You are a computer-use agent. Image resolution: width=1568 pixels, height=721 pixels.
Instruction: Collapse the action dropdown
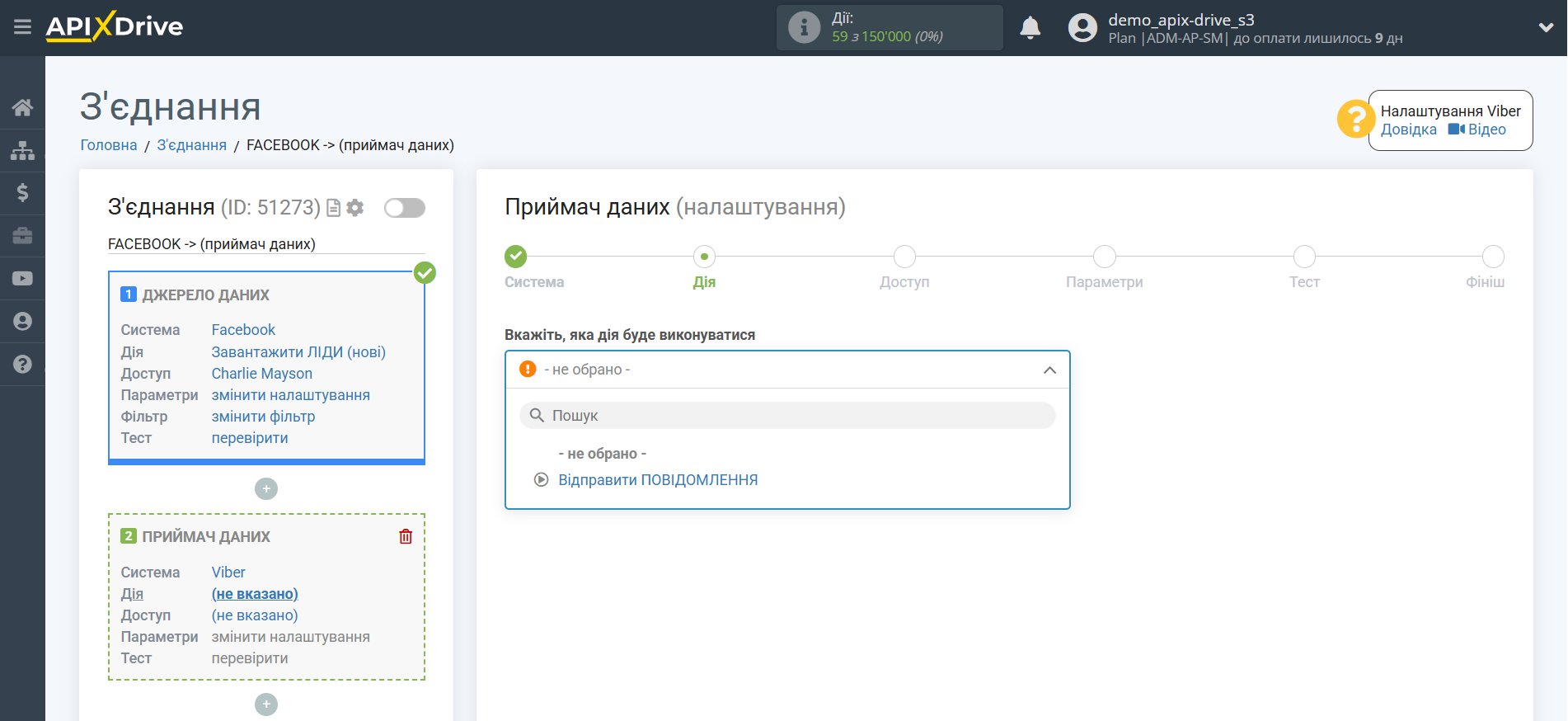[x=1049, y=370]
